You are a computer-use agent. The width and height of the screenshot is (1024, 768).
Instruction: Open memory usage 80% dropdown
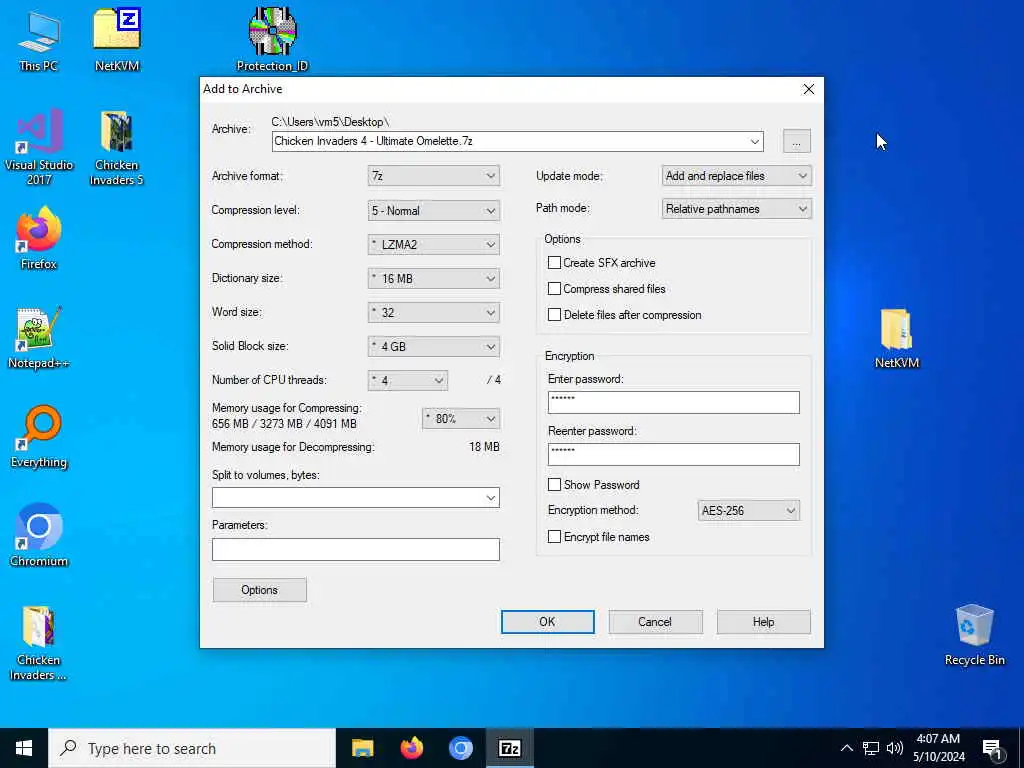tap(461, 419)
